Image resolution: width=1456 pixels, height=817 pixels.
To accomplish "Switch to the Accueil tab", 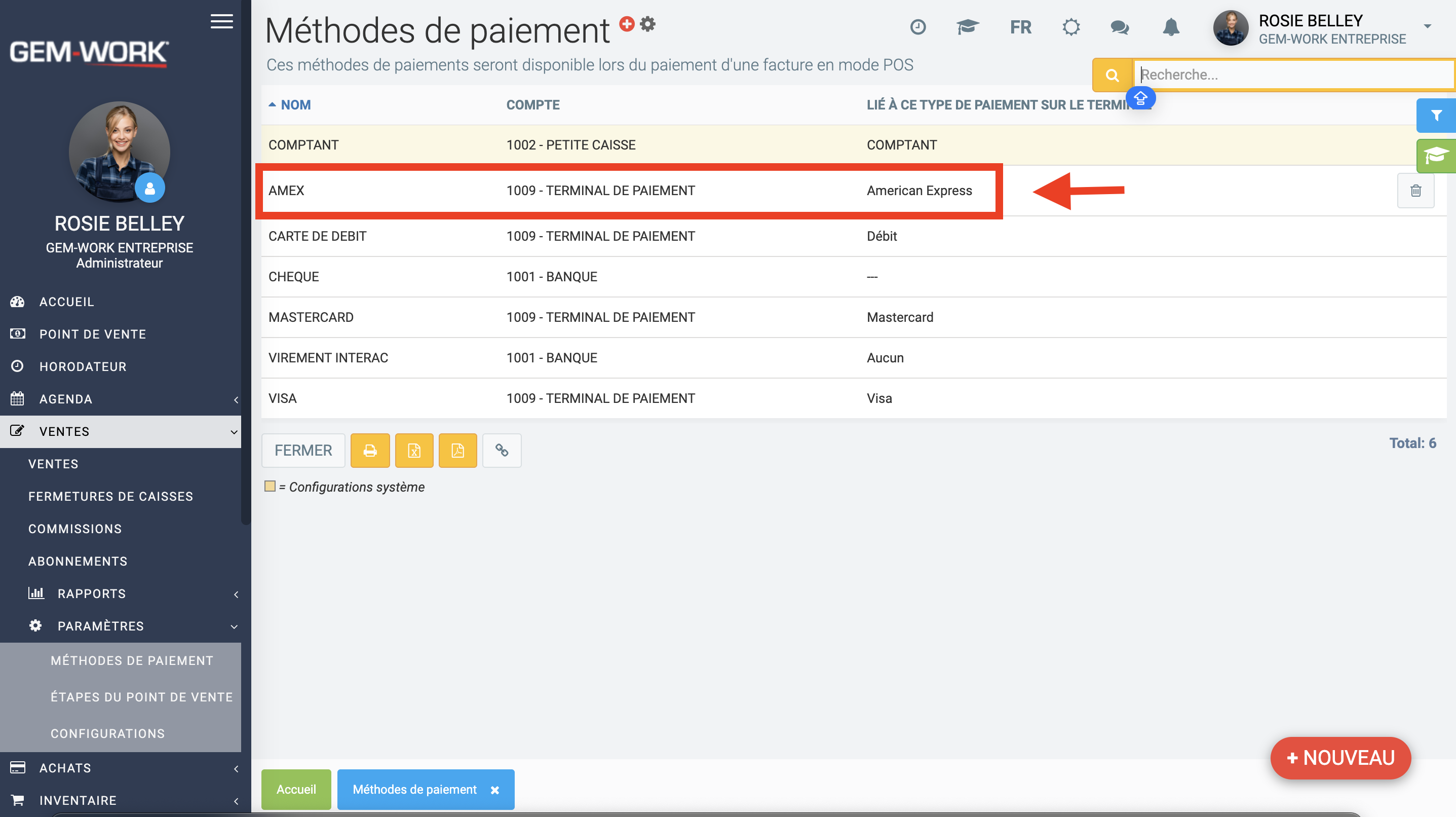I will pyautogui.click(x=296, y=789).
